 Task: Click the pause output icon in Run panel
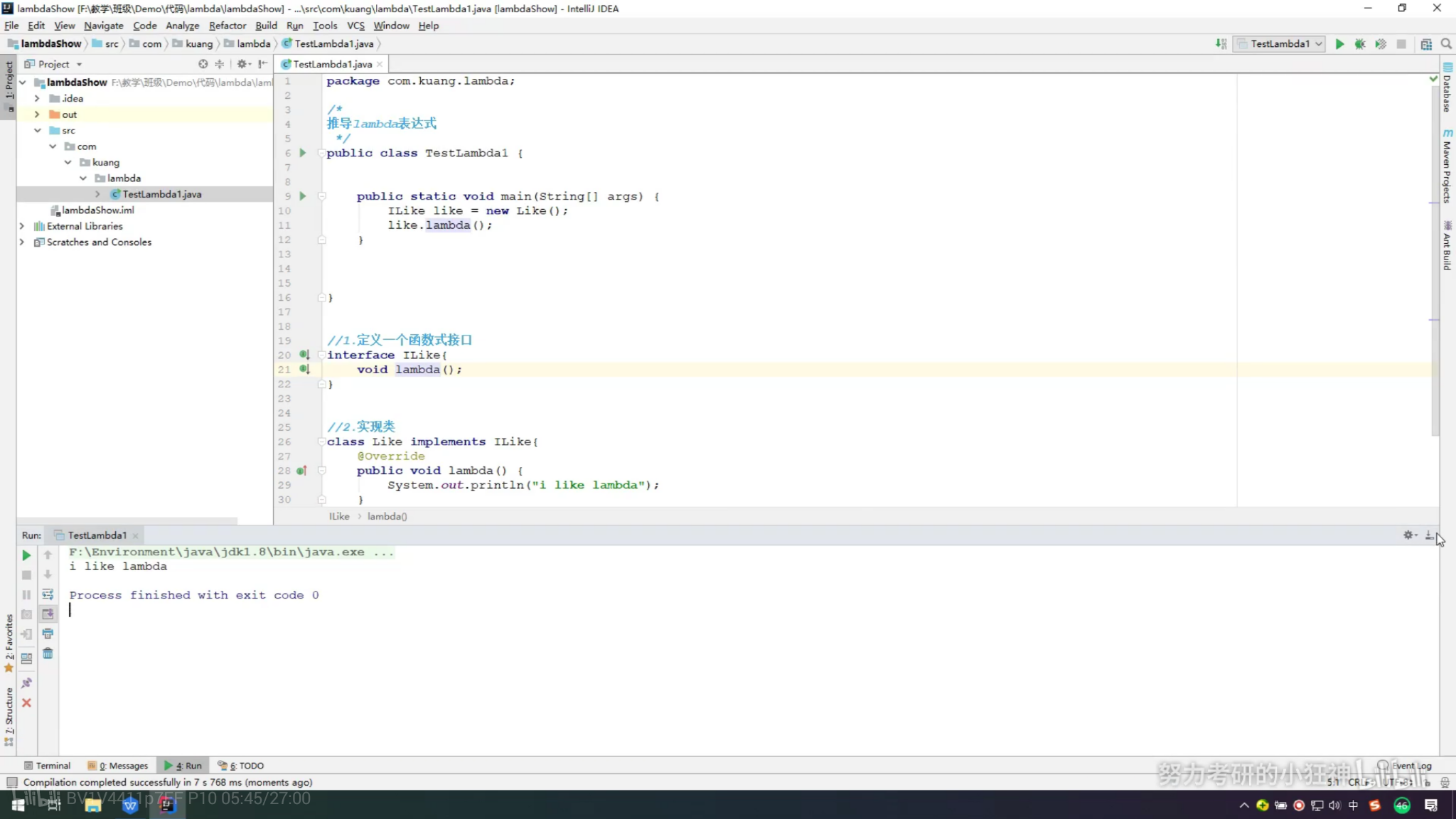(x=26, y=594)
